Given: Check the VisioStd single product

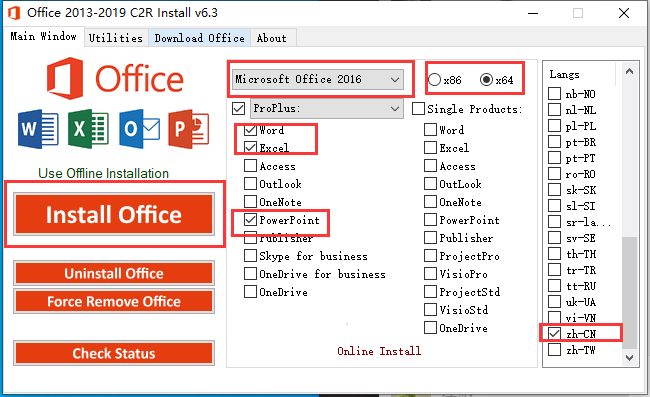Looking at the screenshot, I should coord(430,310).
